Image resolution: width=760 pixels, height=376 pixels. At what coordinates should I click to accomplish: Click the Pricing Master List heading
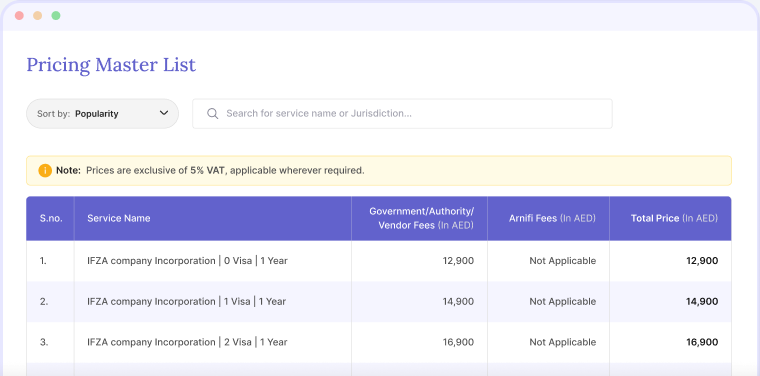(111, 65)
